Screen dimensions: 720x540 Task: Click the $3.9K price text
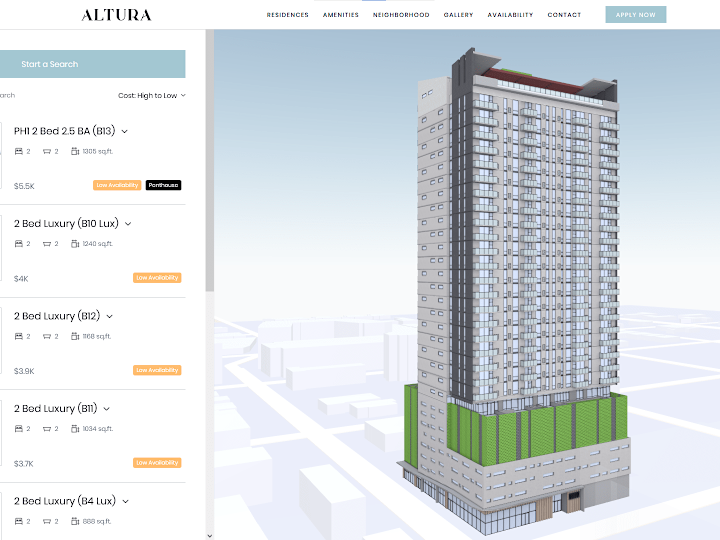(x=24, y=371)
